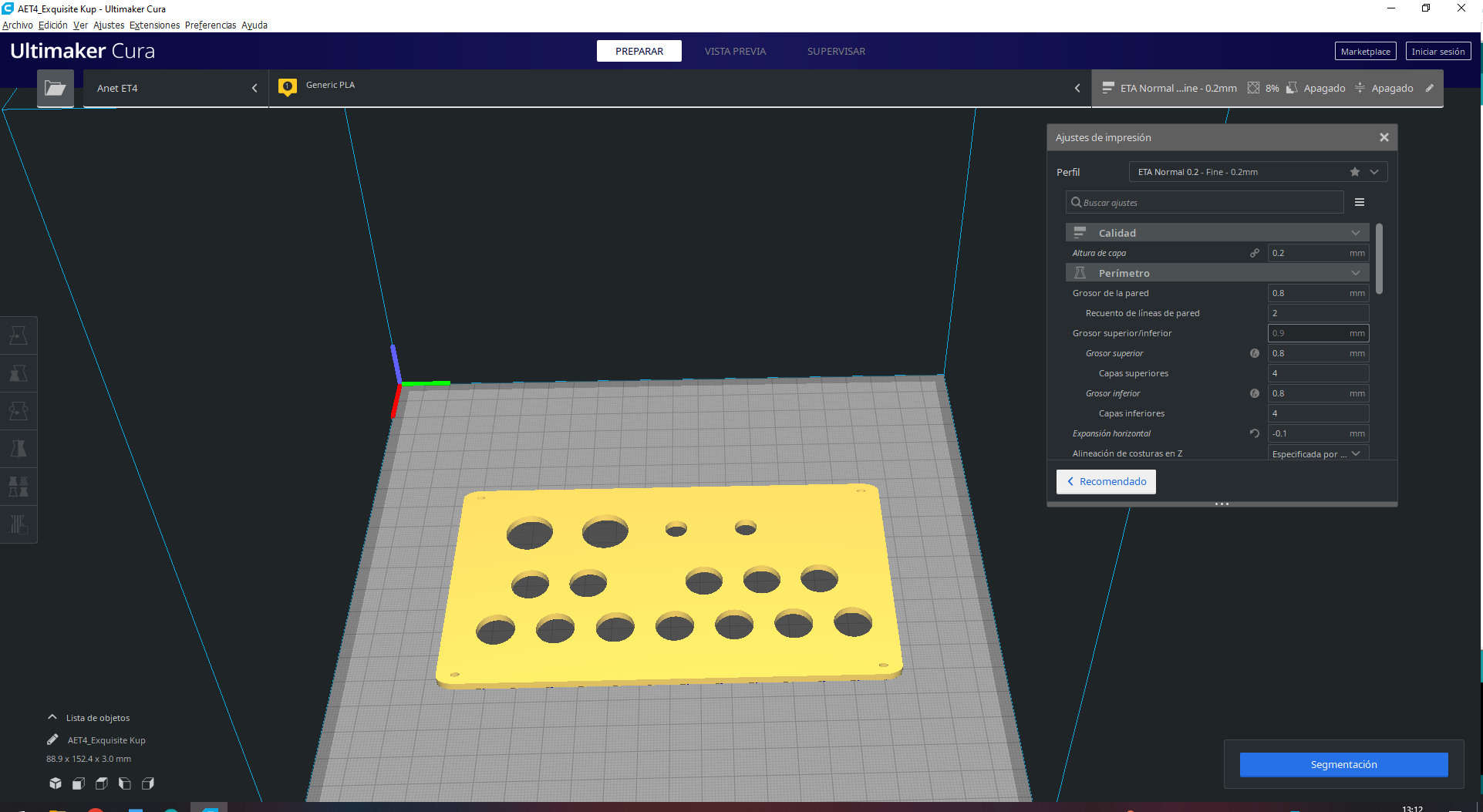
Task: Switch to the VISTA PREVIA tab
Action: click(x=735, y=51)
